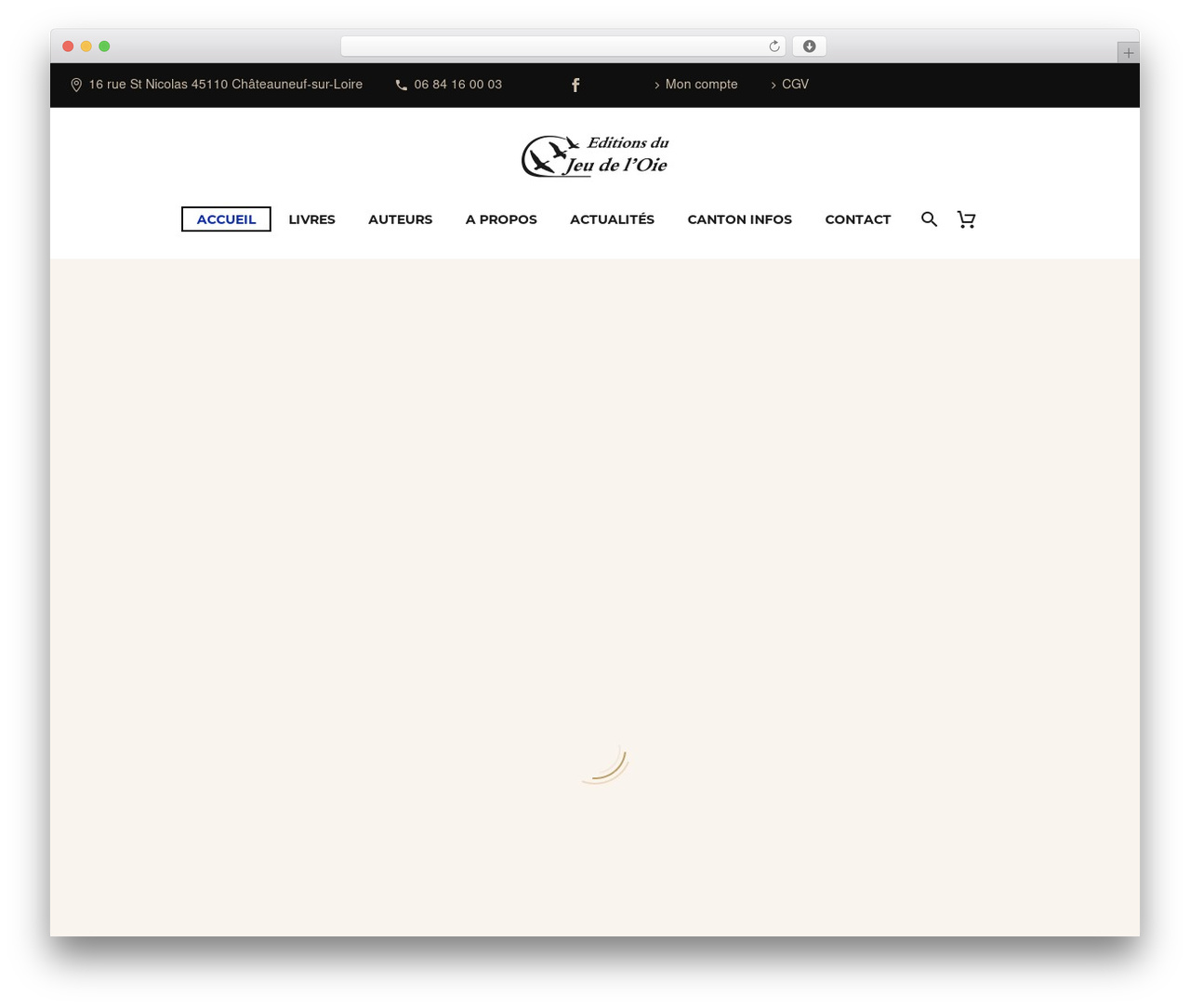Open the A PROPOS menu item

click(x=501, y=219)
